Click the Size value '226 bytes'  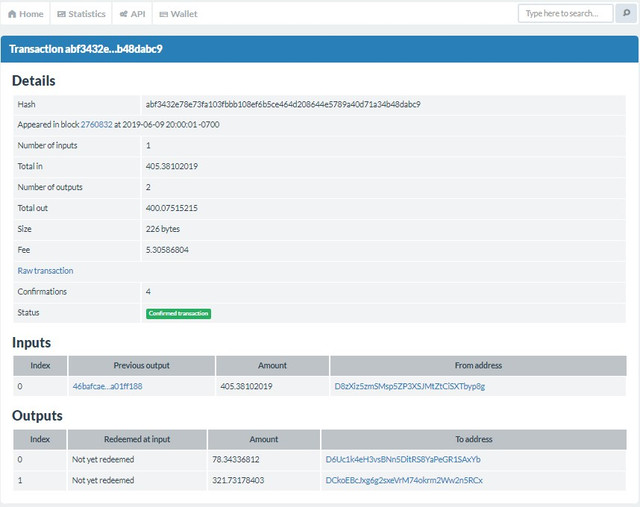162,229
